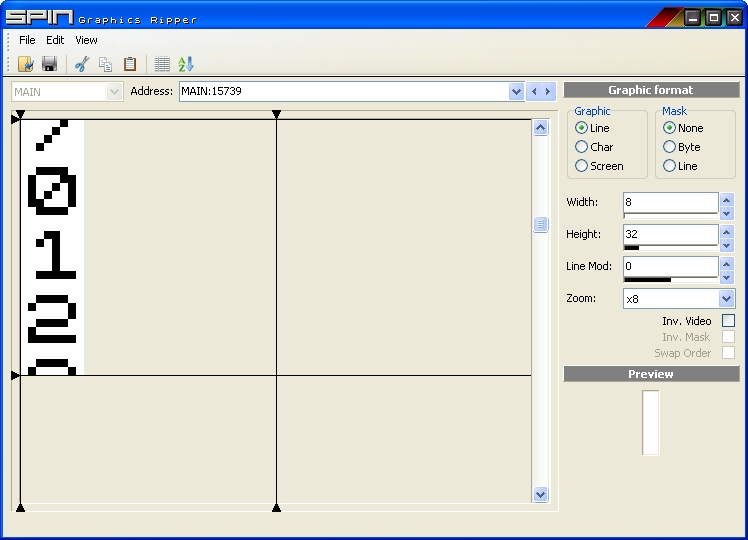
Task: Select the Char graphic radio button
Action: click(582, 147)
